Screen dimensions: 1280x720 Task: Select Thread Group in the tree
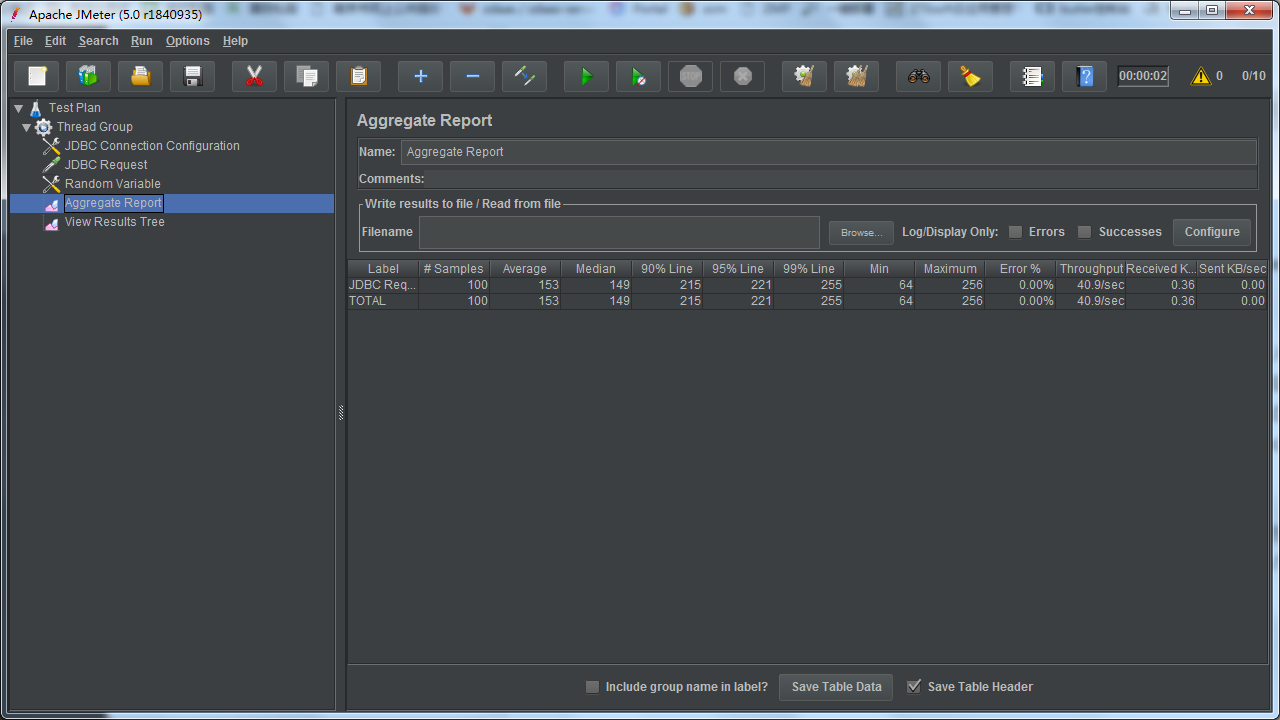click(x=95, y=127)
